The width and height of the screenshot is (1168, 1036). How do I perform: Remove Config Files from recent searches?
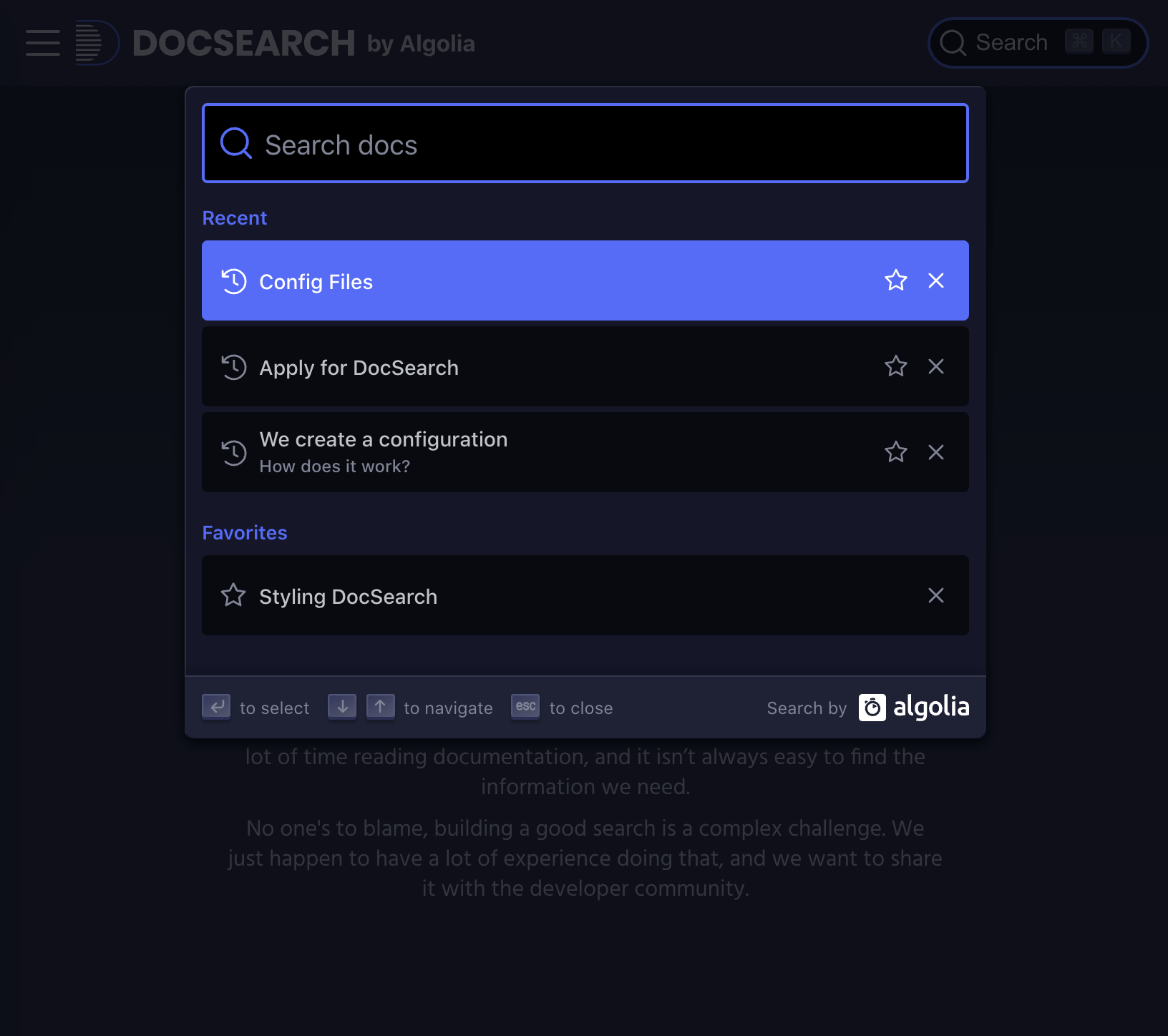(x=936, y=280)
